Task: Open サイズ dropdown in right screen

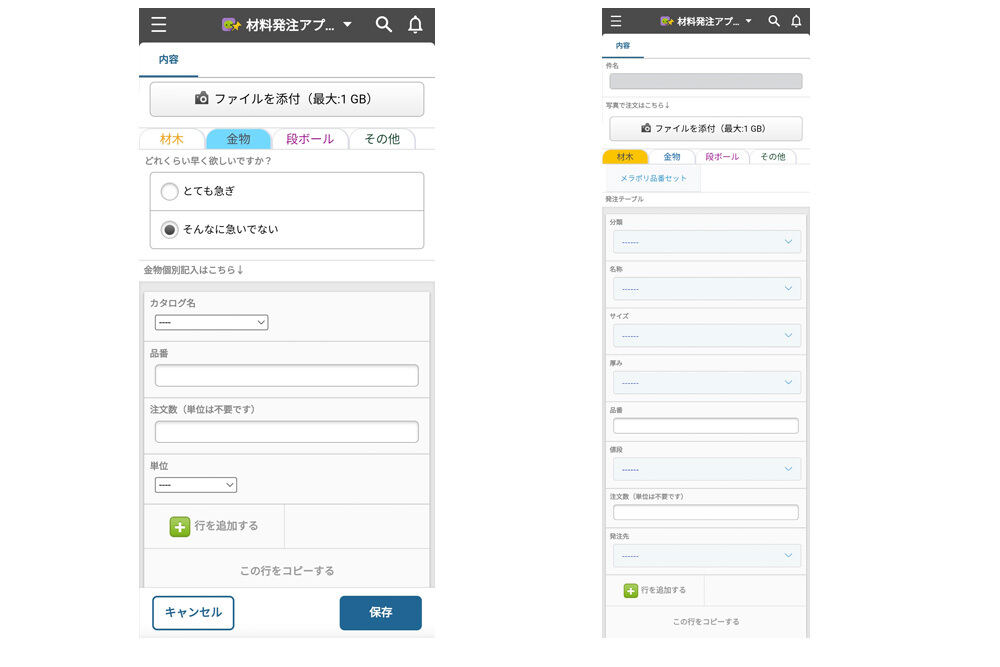Action: click(707, 335)
